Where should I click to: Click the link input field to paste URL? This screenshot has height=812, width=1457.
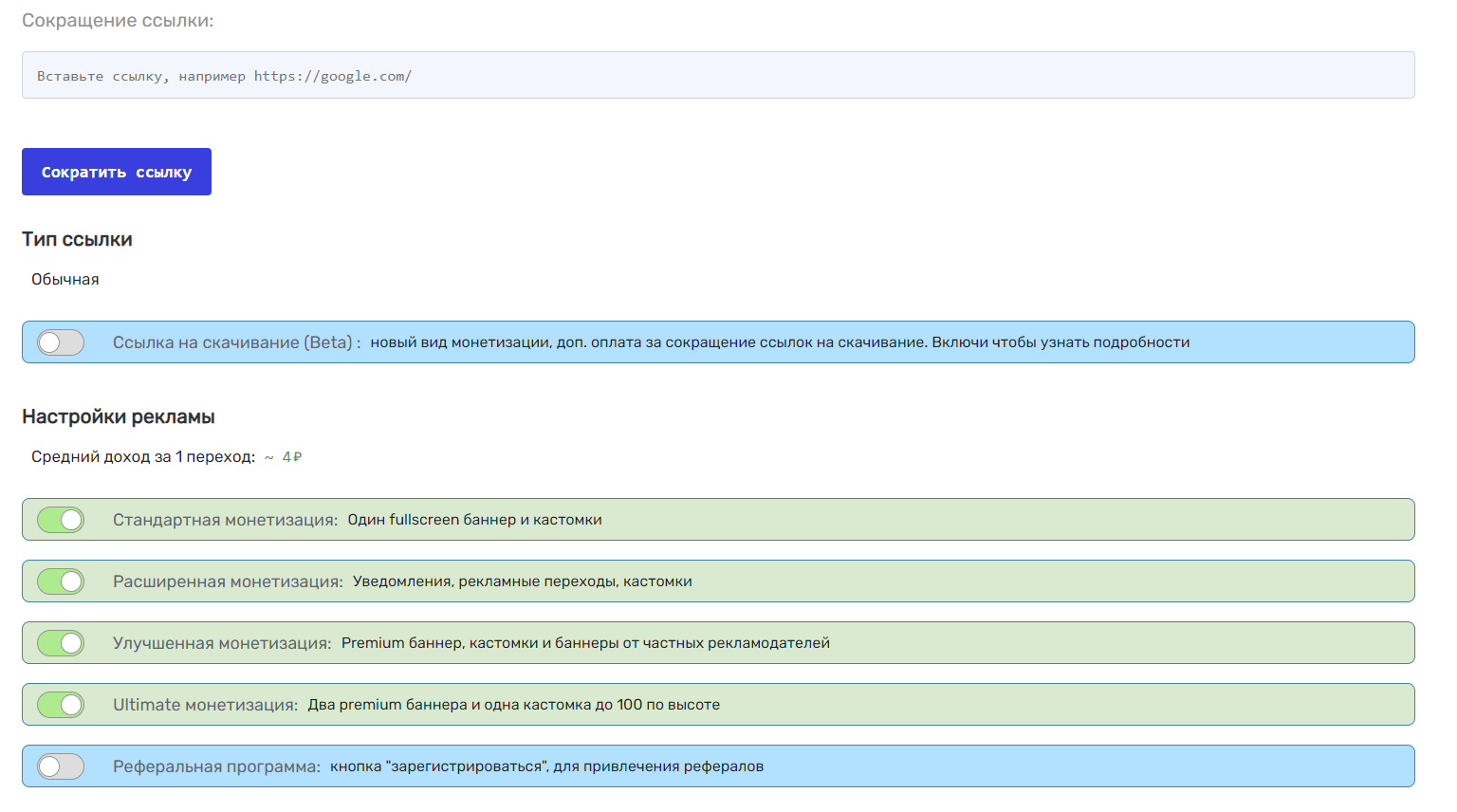pos(717,76)
